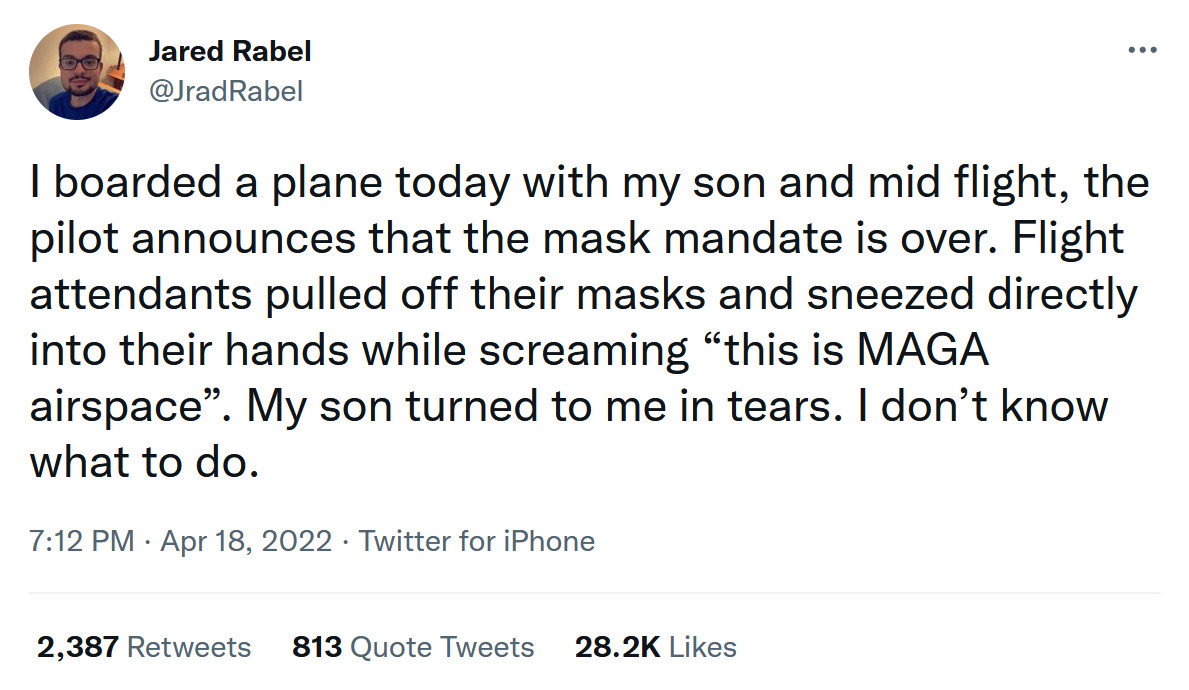Click Jared Rabel's profile picture

coord(77,72)
